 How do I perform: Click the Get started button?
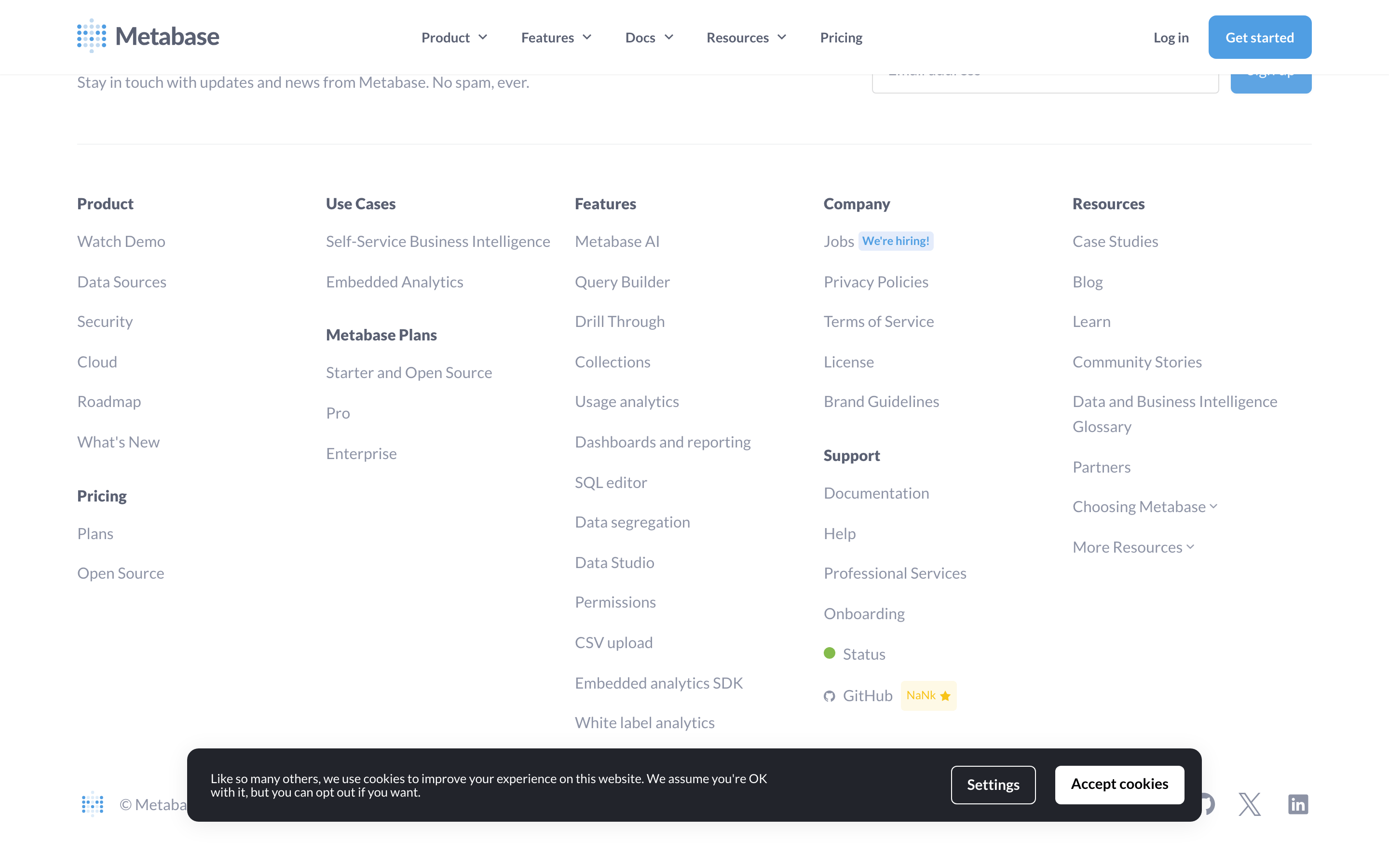tap(1259, 37)
